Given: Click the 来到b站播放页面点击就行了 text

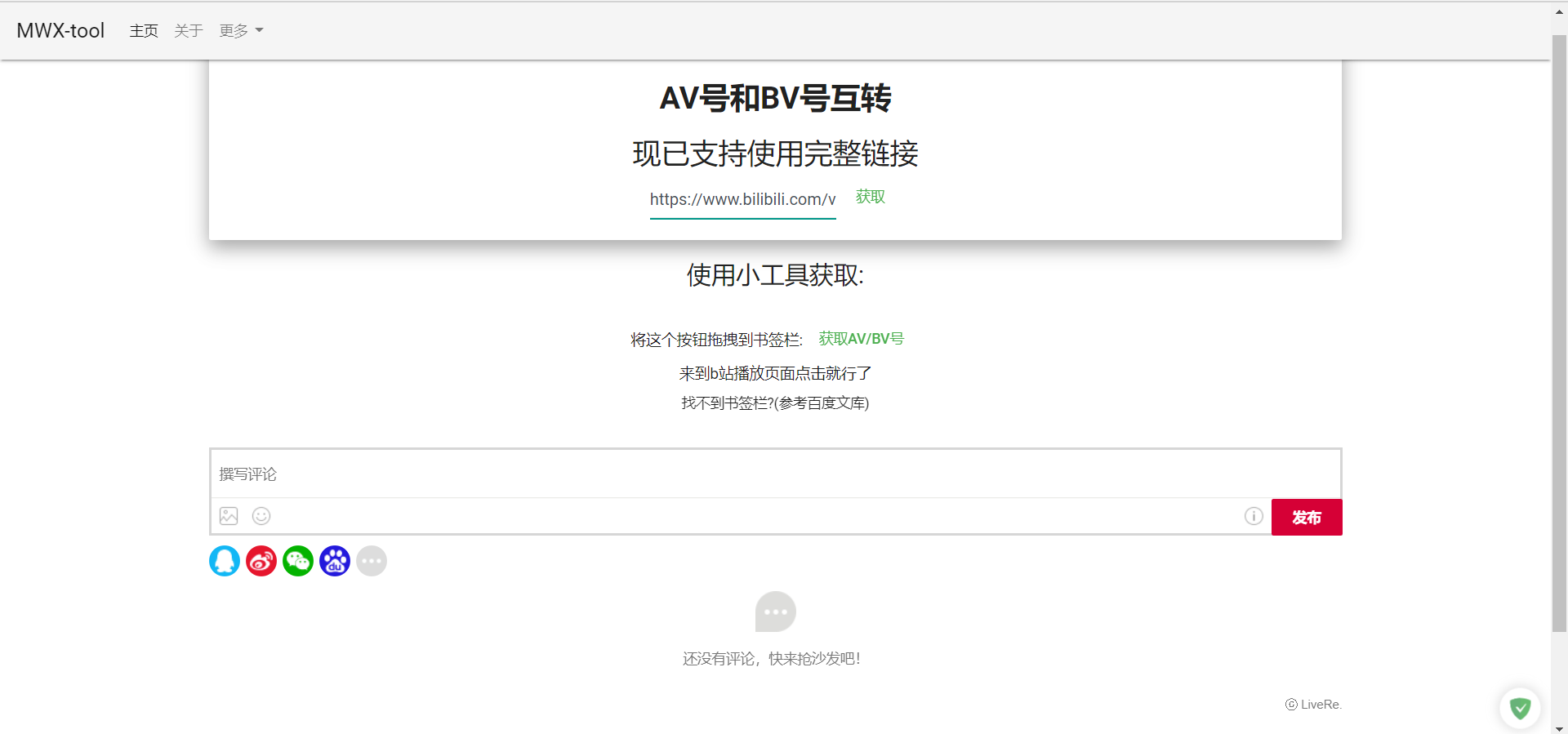Looking at the screenshot, I should (x=776, y=373).
